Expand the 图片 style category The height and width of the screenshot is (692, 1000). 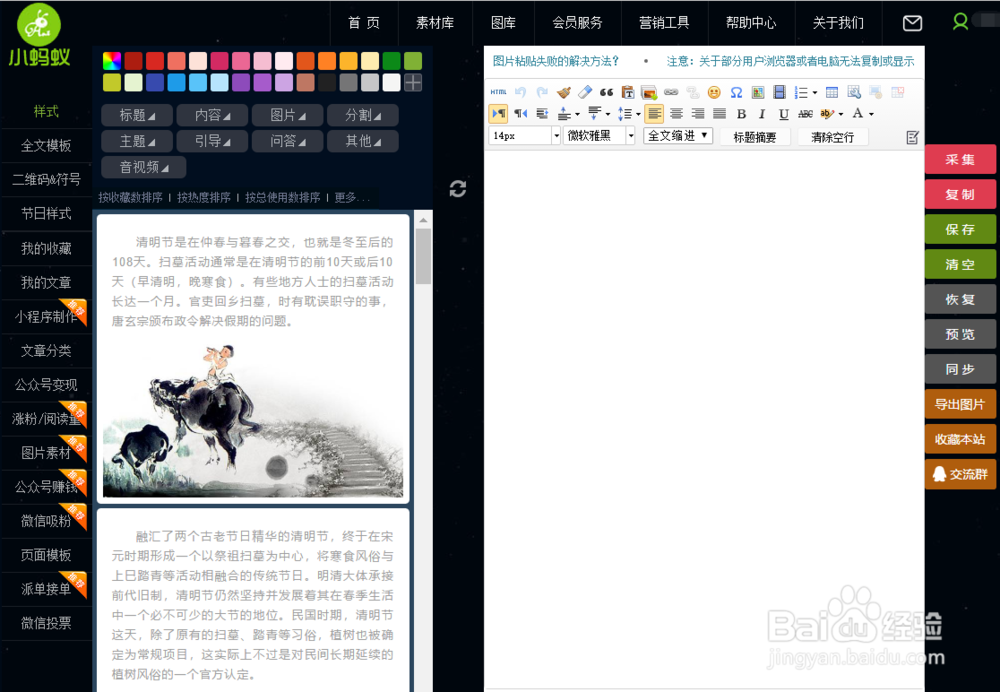(x=288, y=115)
